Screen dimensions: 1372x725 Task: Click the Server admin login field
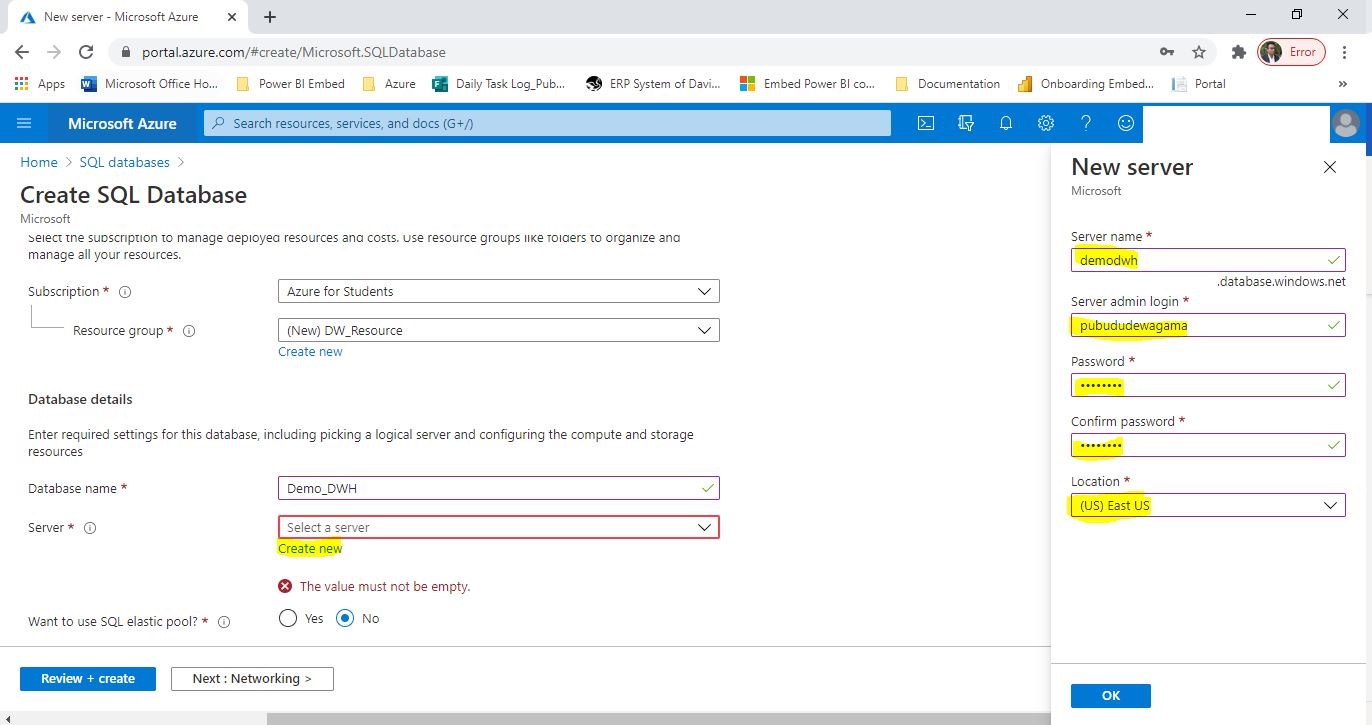(1208, 325)
